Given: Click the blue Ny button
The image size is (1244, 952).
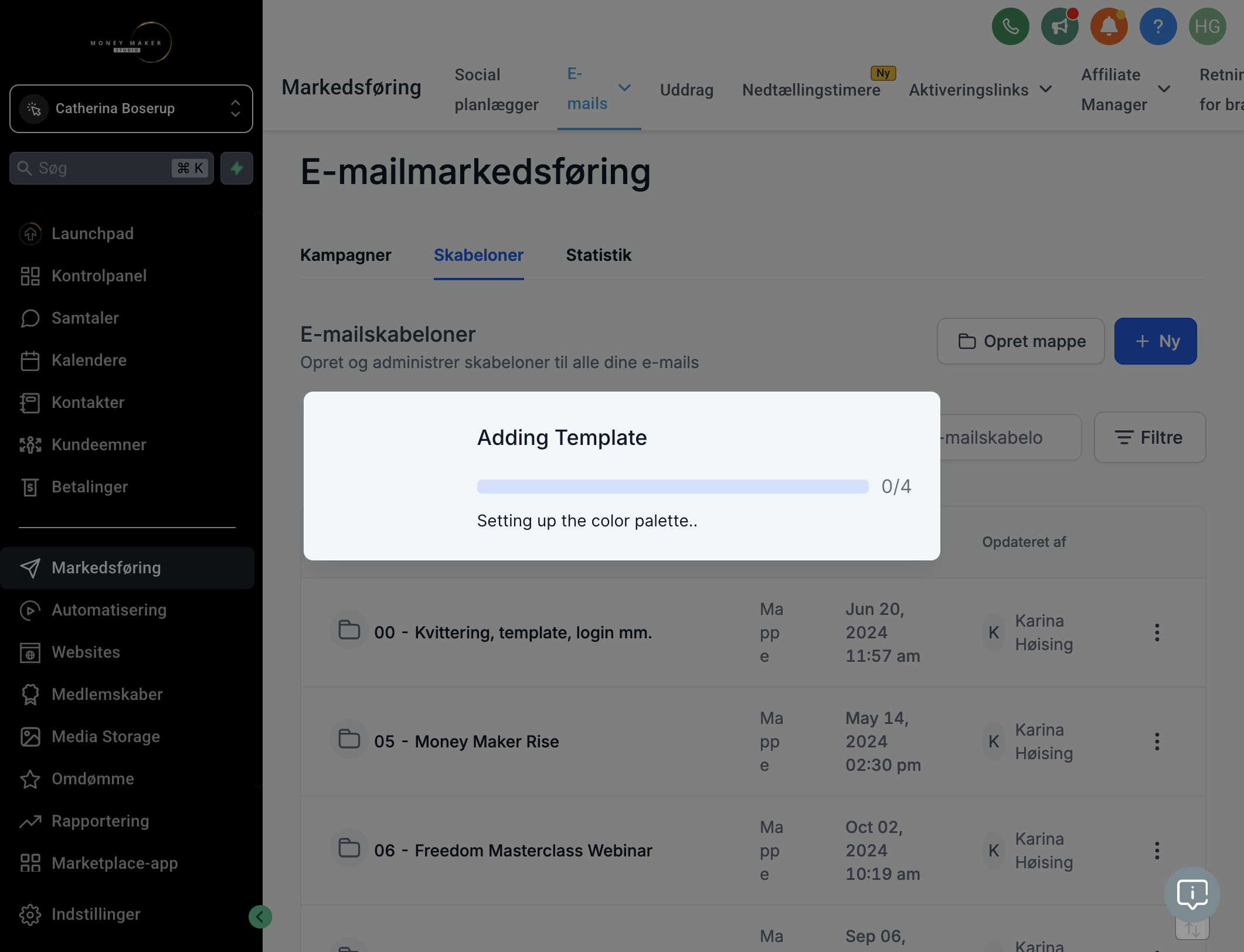Looking at the screenshot, I should tap(1155, 341).
